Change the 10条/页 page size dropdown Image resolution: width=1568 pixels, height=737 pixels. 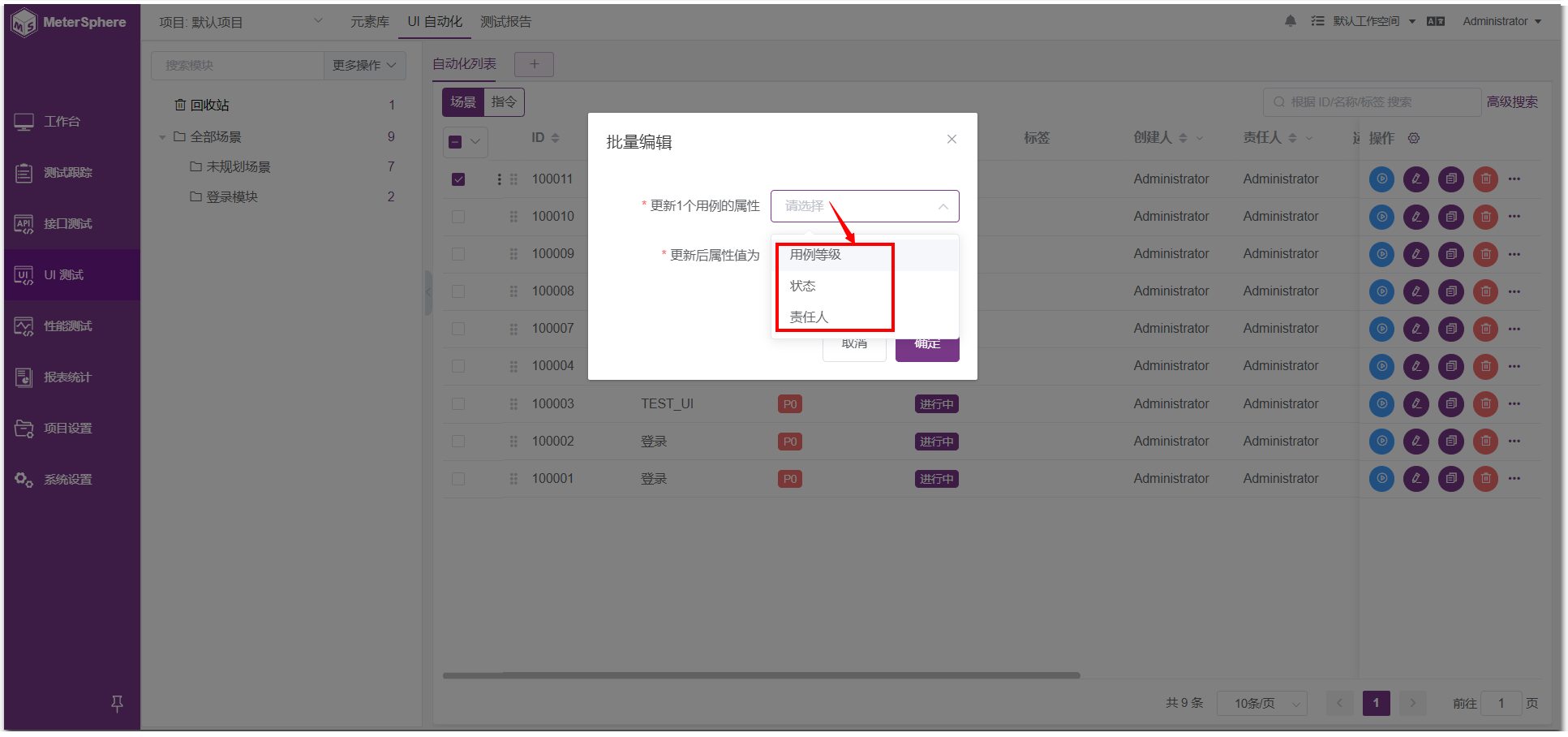(1262, 703)
